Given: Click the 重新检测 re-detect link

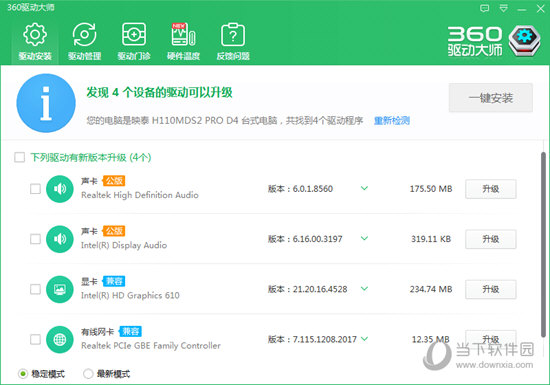Looking at the screenshot, I should tap(392, 121).
